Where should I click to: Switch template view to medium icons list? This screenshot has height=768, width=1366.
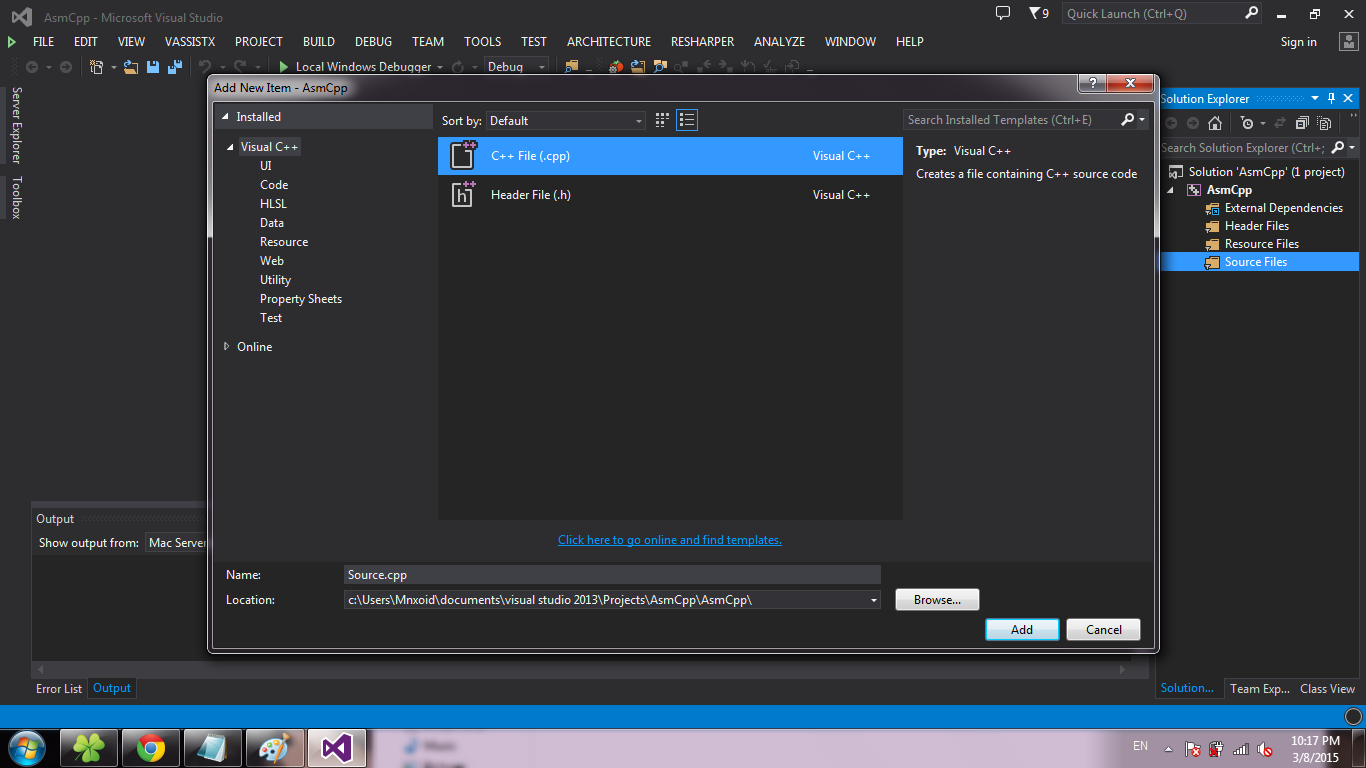[x=687, y=120]
